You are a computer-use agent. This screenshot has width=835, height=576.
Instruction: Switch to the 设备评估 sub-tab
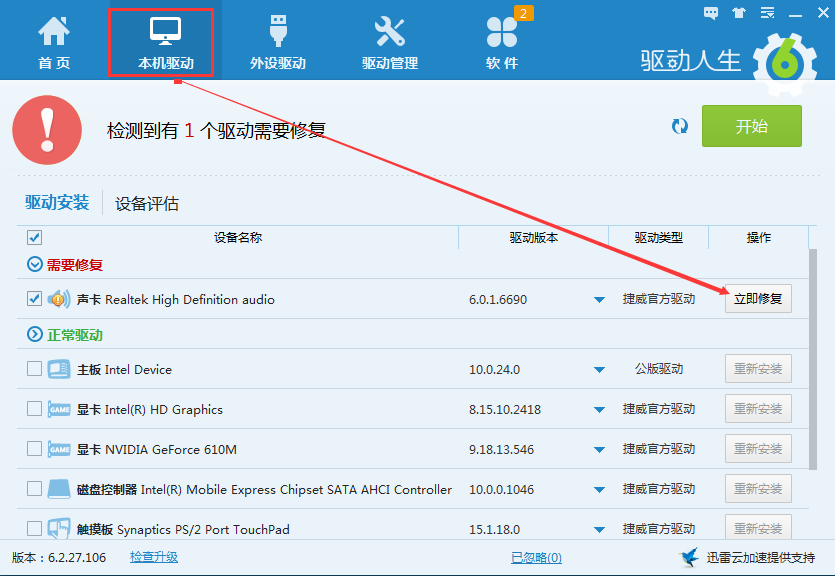tap(147, 203)
